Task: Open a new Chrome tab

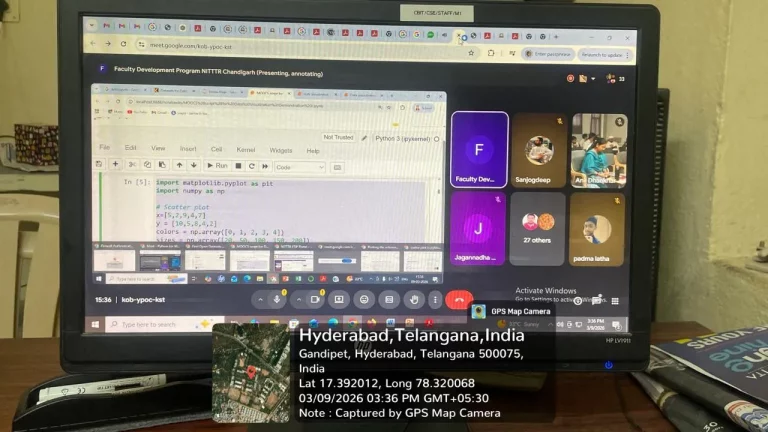Action: pyautogui.click(x=556, y=36)
